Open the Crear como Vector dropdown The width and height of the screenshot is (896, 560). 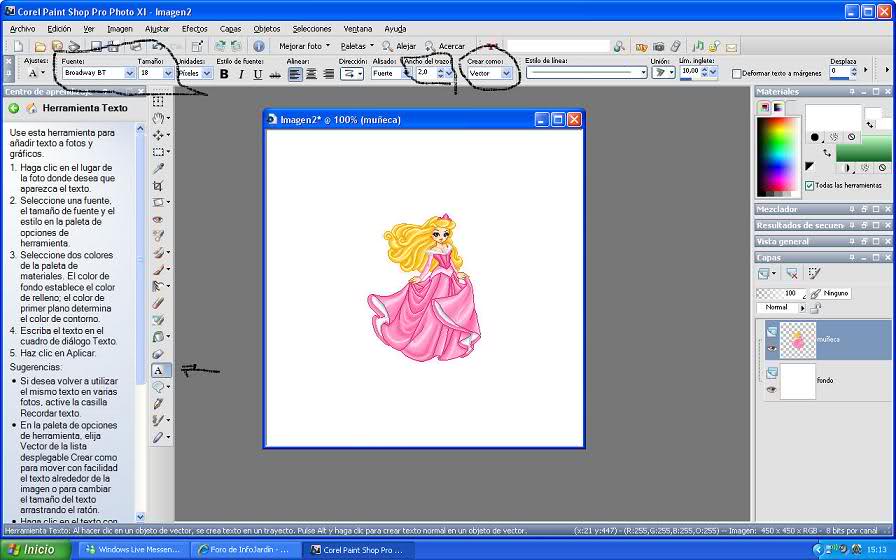tap(506, 73)
